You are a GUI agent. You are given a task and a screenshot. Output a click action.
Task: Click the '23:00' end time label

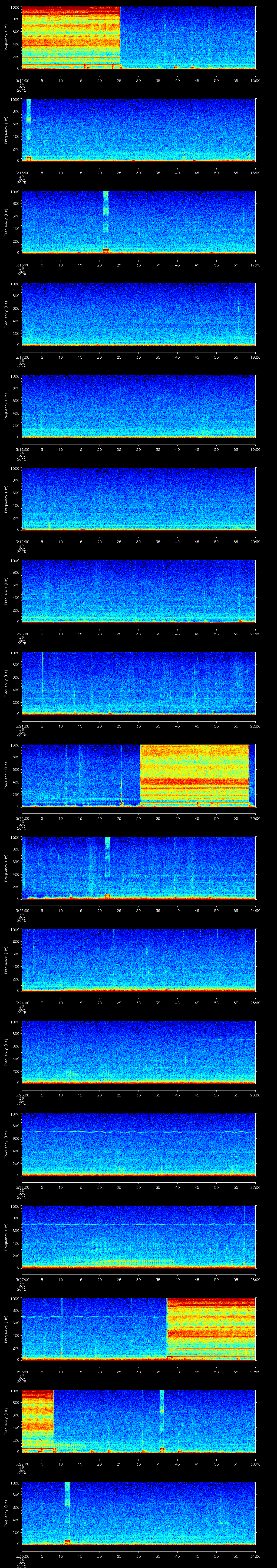(256, 818)
